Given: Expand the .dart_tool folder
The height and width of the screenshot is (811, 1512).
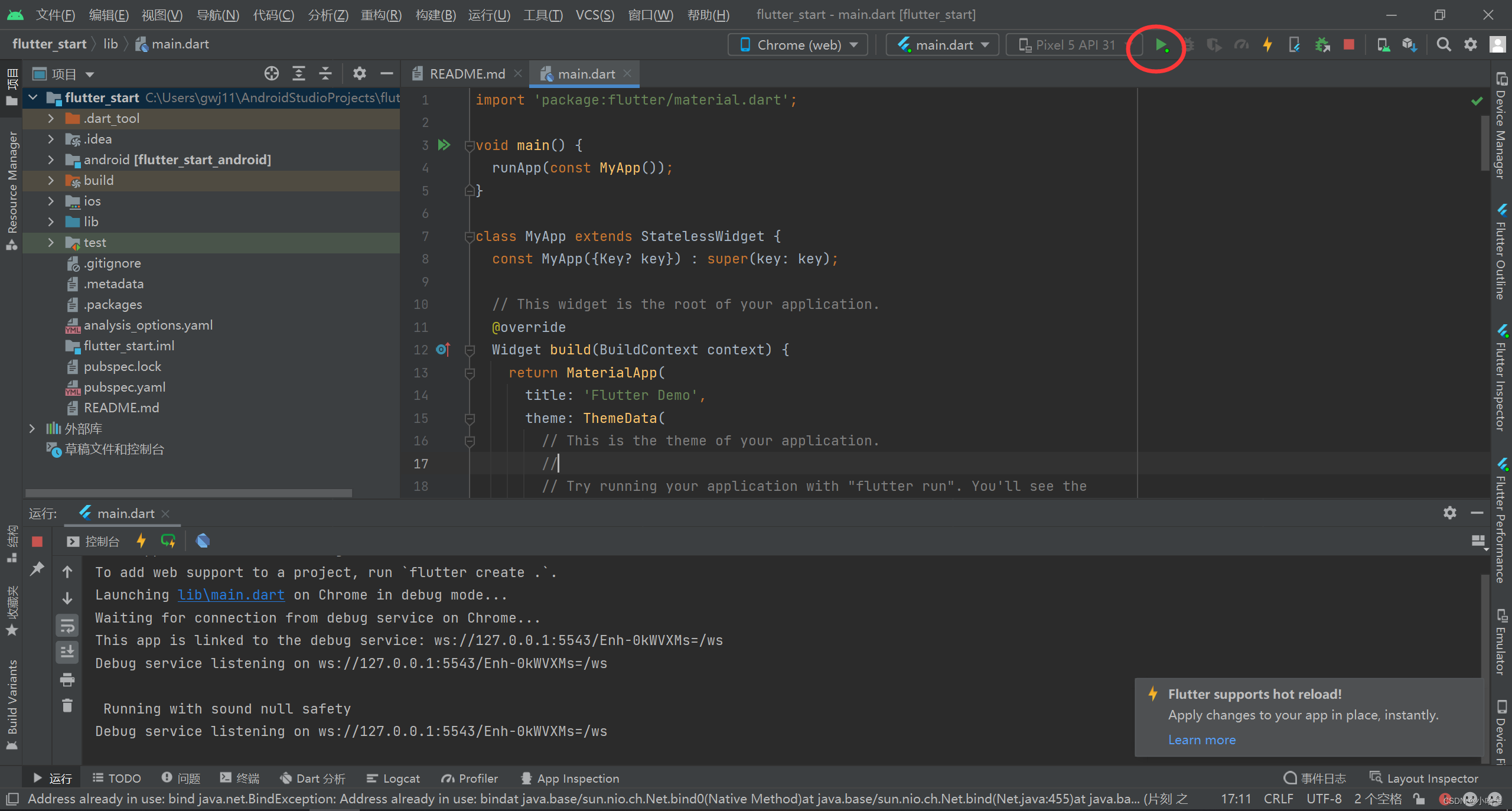Looking at the screenshot, I should 51,118.
